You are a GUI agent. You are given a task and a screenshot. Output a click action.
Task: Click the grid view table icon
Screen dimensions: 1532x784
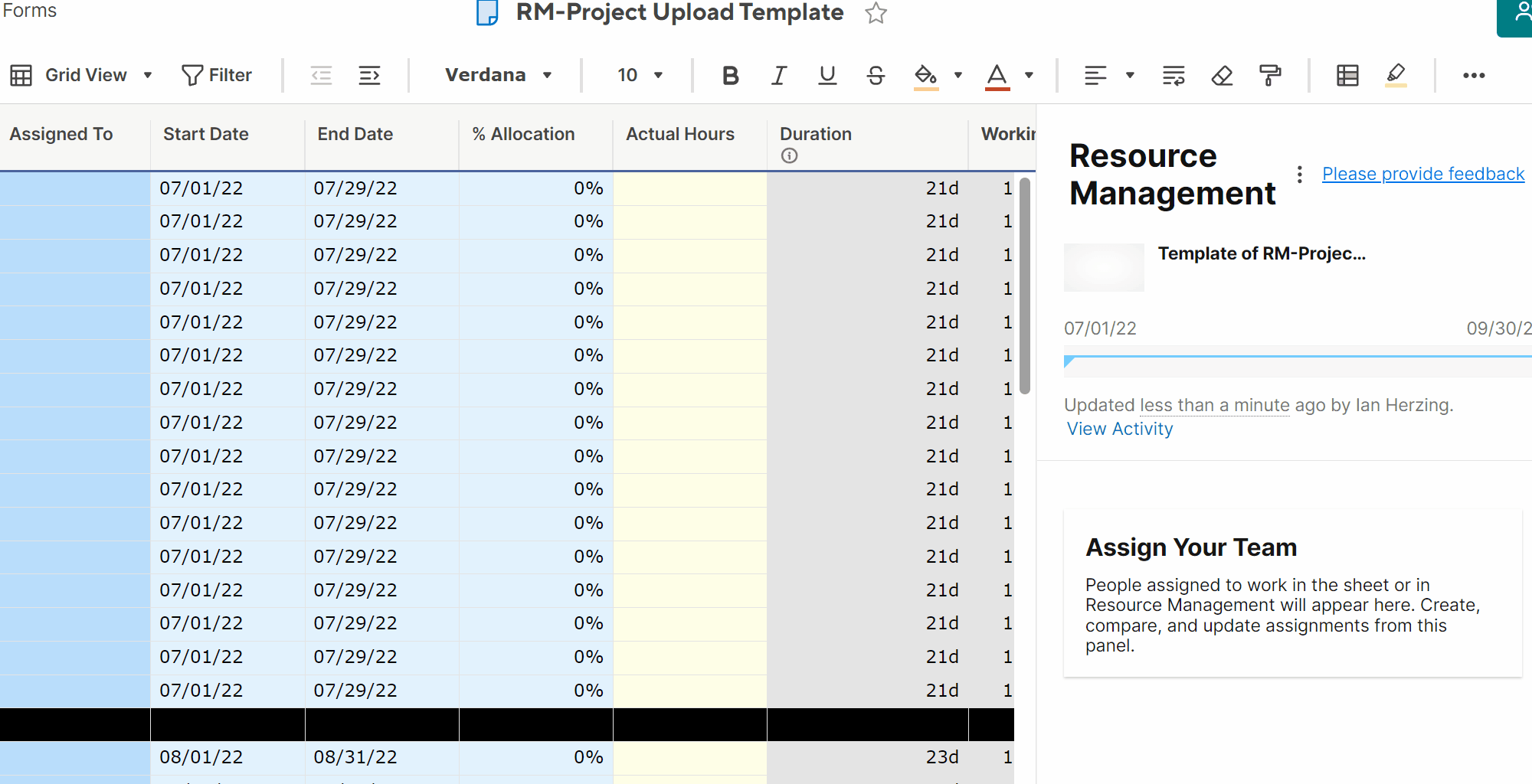coord(21,75)
